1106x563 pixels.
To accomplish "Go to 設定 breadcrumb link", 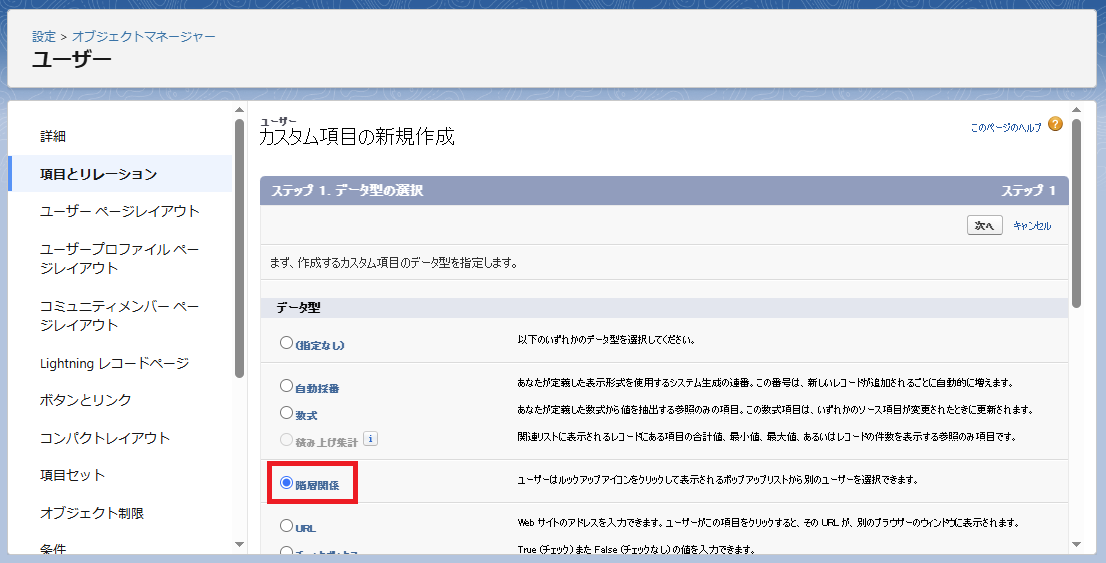I will click(x=44, y=36).
